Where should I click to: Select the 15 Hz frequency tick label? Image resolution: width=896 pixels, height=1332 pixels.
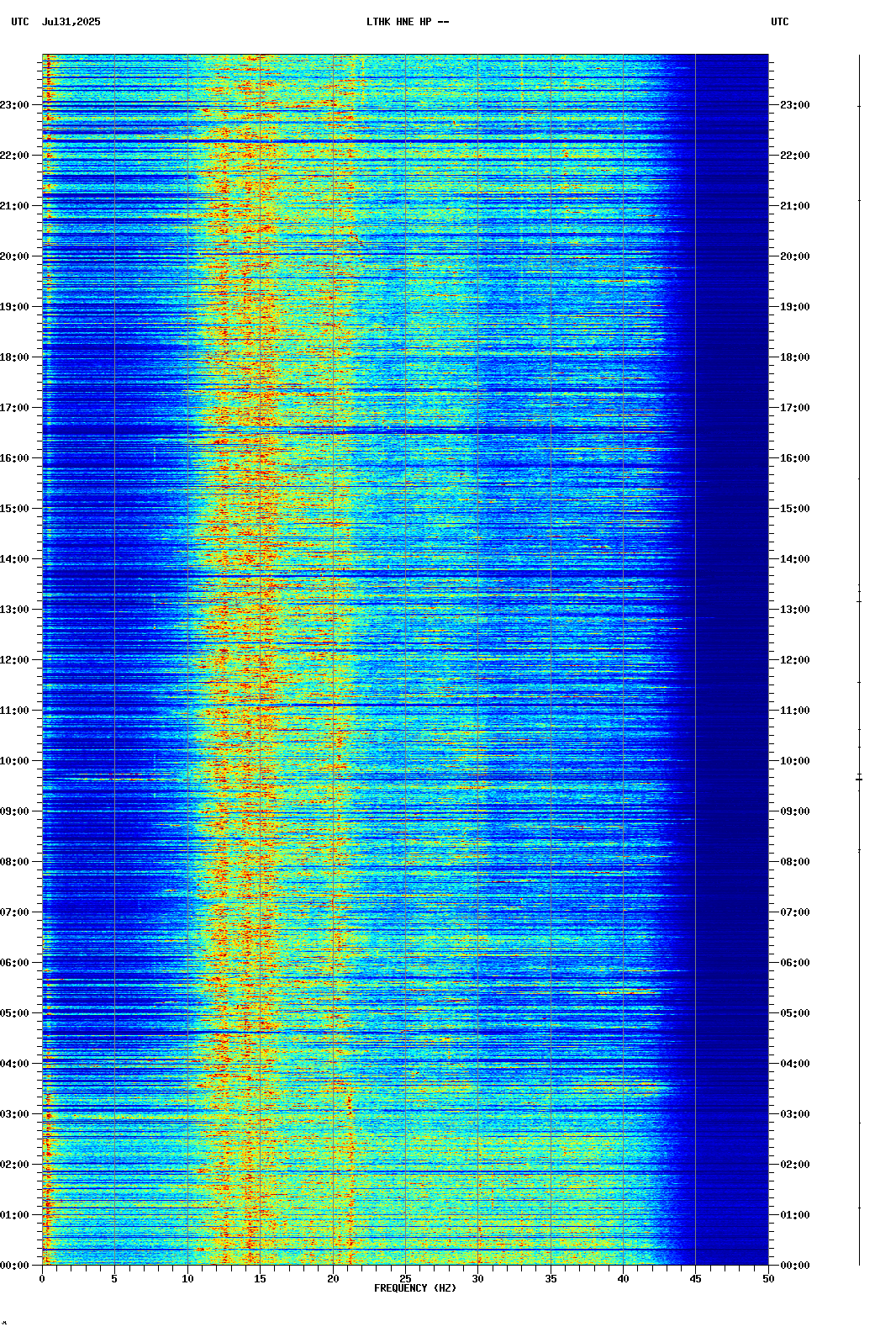(260, 1279)
